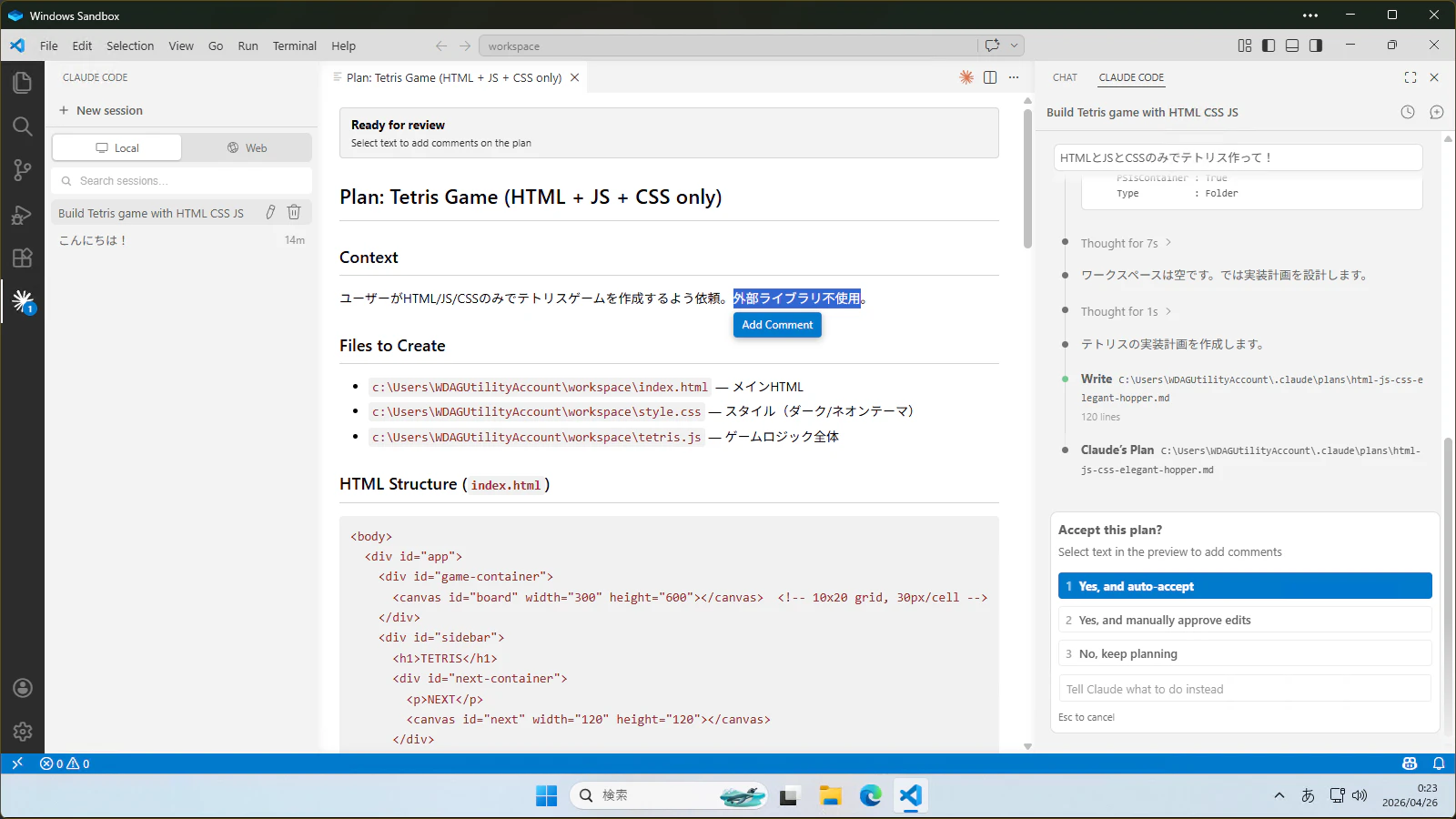Click the Search sessions field
Screen dimensions: 1456x819
point(181,181)
